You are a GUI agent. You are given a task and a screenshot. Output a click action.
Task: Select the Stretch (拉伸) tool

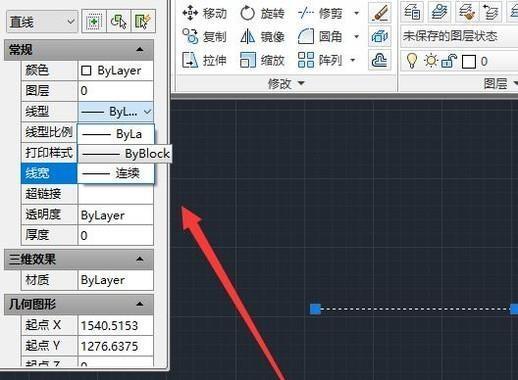(205, 60)
